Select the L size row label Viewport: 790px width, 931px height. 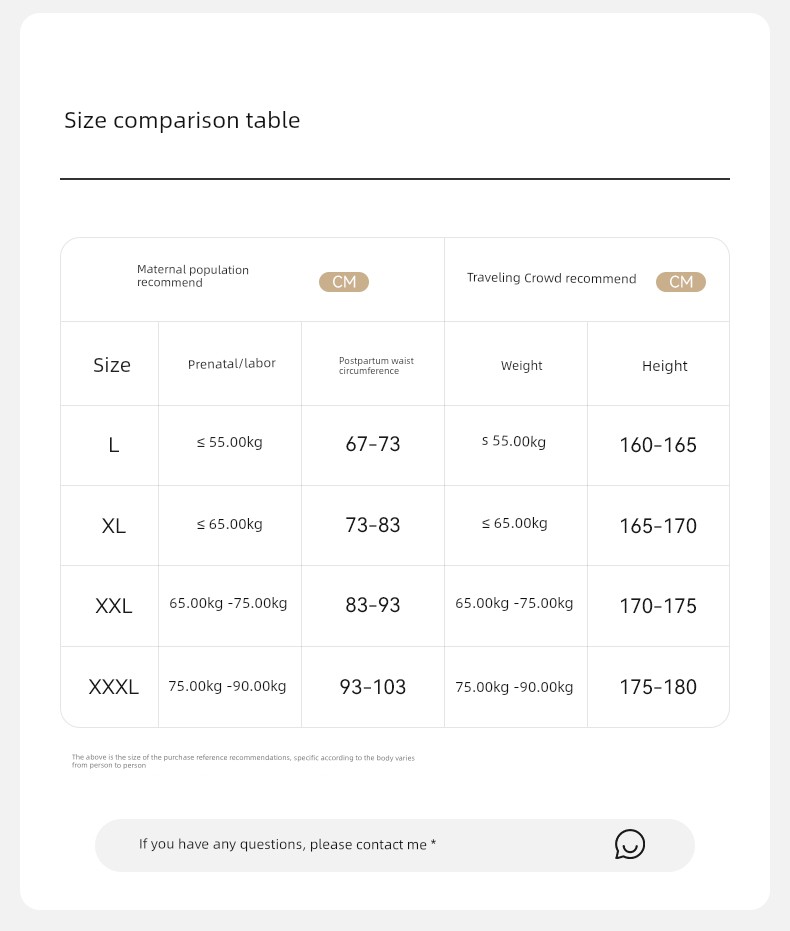click(x=114, y=445)
